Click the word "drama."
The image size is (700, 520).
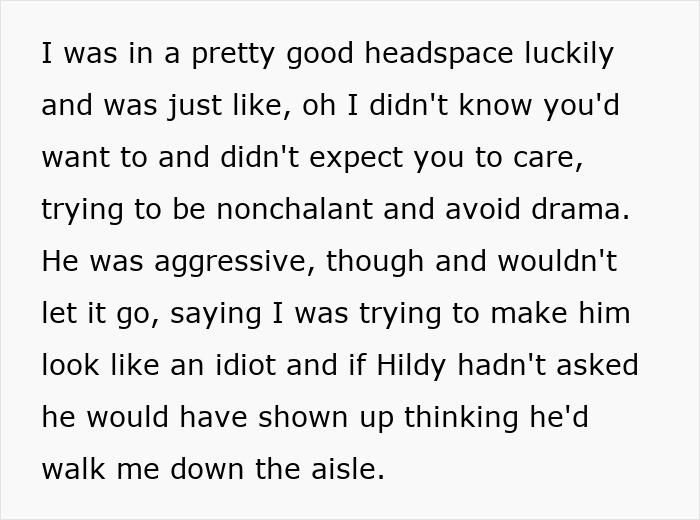[580, 208]
